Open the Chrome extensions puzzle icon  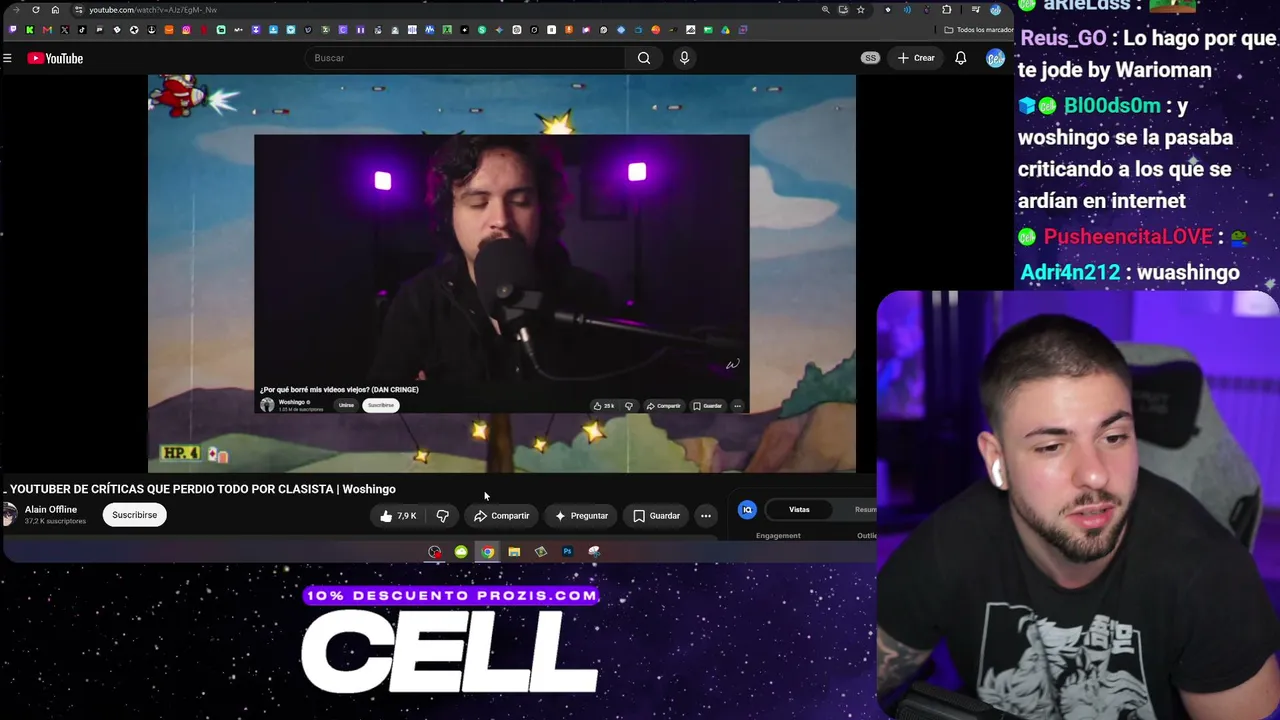tap(946, 10)
